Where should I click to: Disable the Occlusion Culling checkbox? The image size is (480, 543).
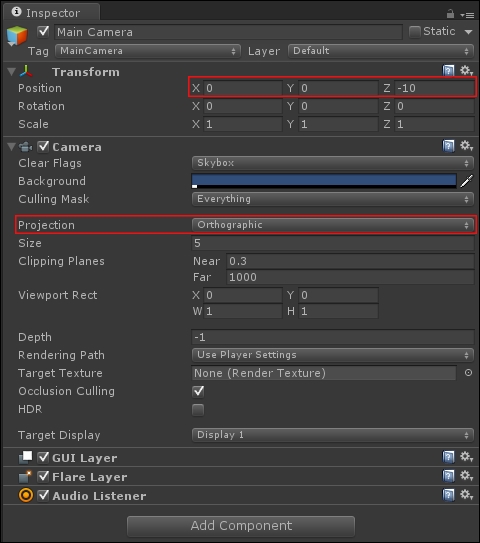click(198, 391)
